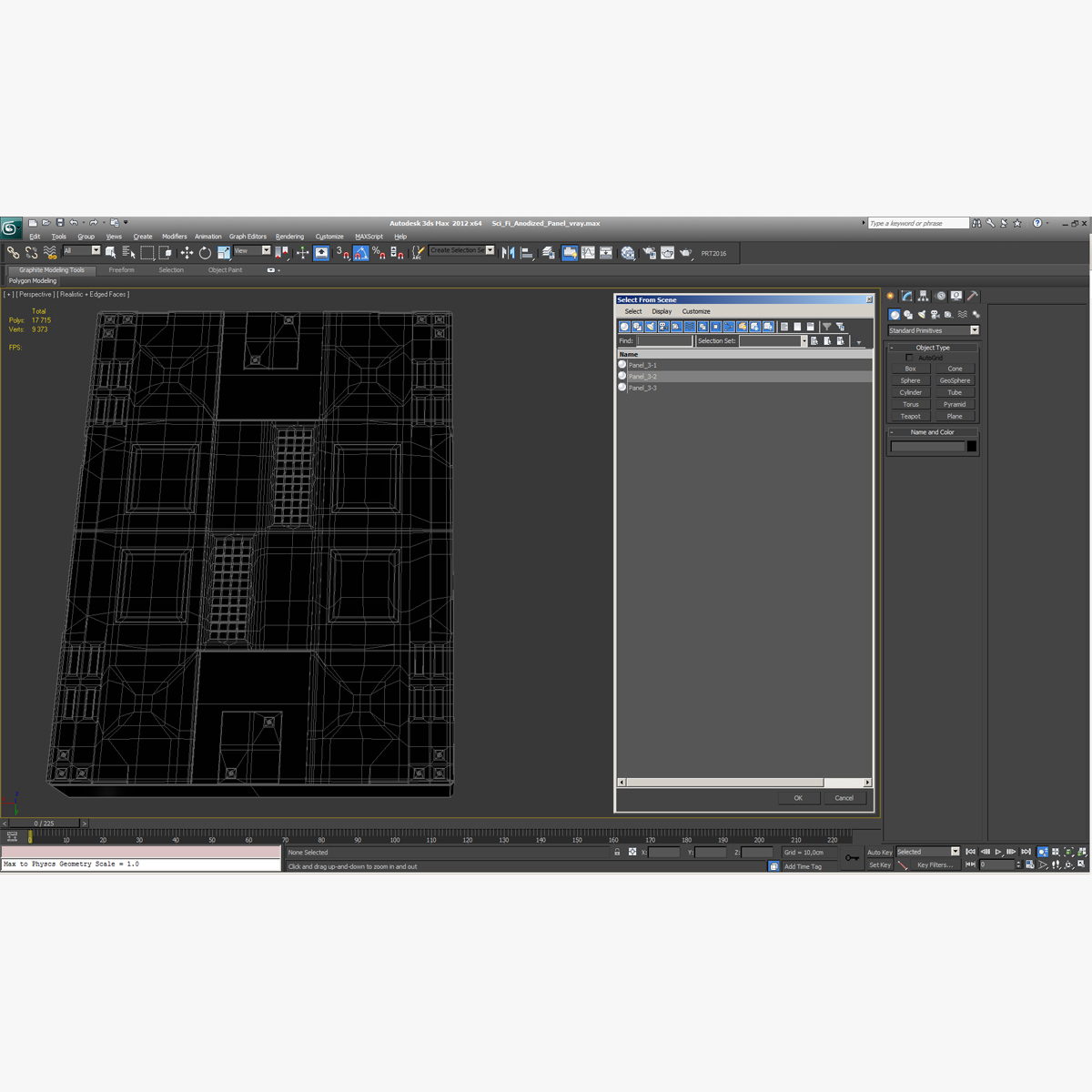Screen dimensions: 1092x1092
Task: Collapse the Object Type rollout
Action: coord(933,348)
